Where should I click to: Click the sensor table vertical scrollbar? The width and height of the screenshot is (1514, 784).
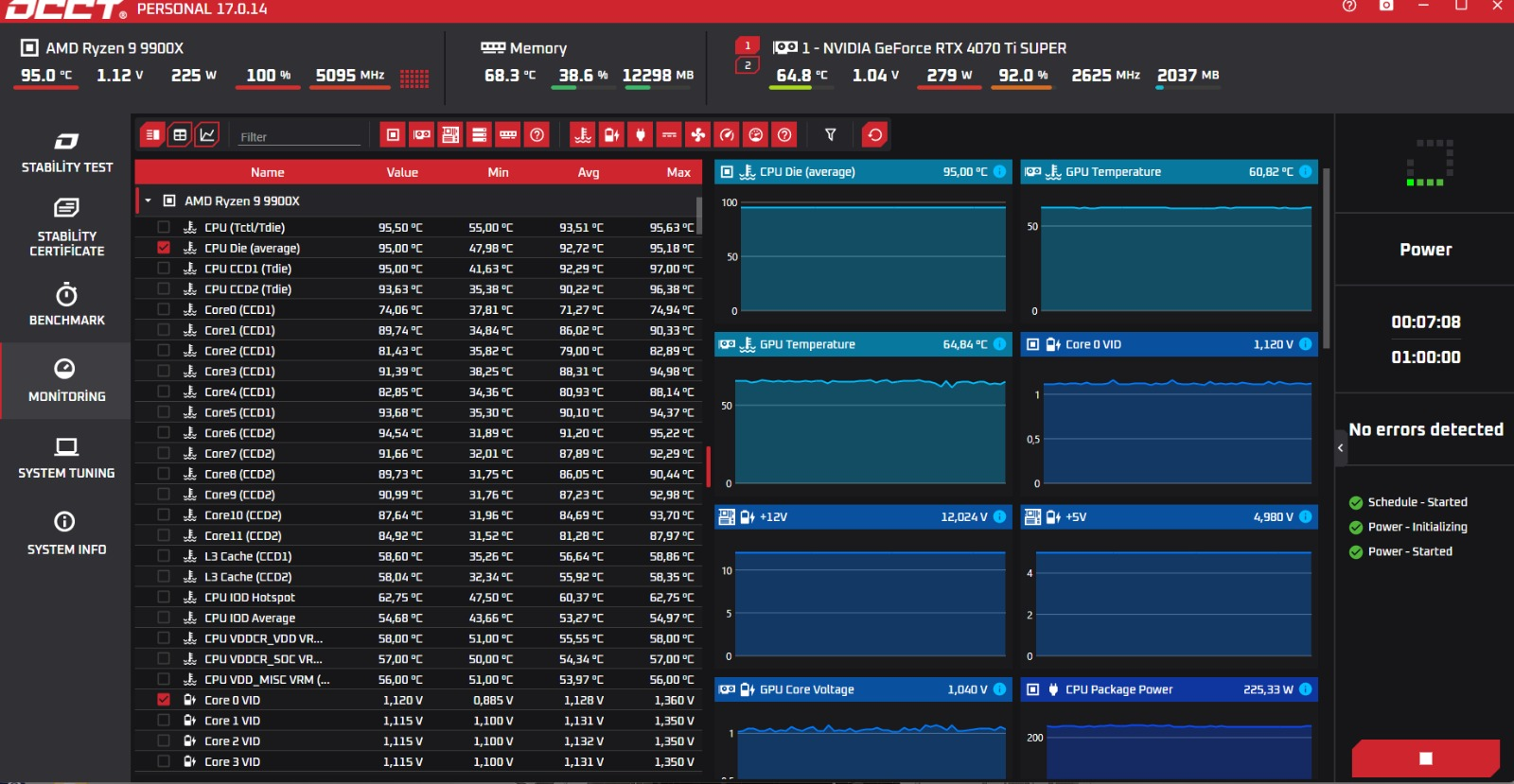(x=699, y=216)
